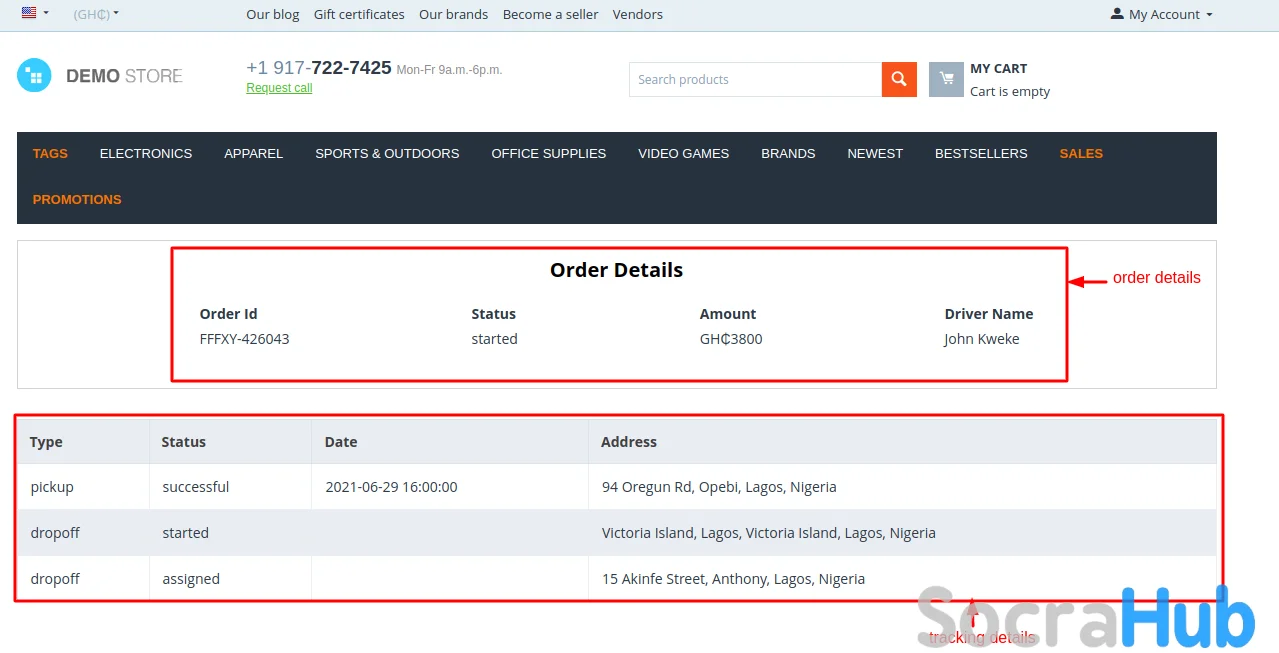Click the orange search magnifier button

[899, 79]
